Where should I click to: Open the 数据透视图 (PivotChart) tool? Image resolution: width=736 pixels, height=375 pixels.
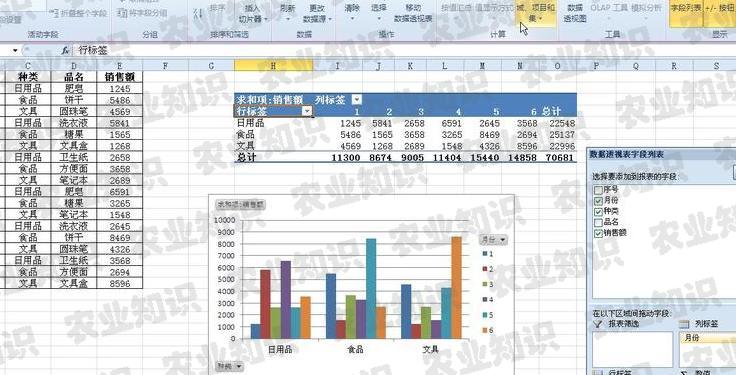(x=575, y=13)
